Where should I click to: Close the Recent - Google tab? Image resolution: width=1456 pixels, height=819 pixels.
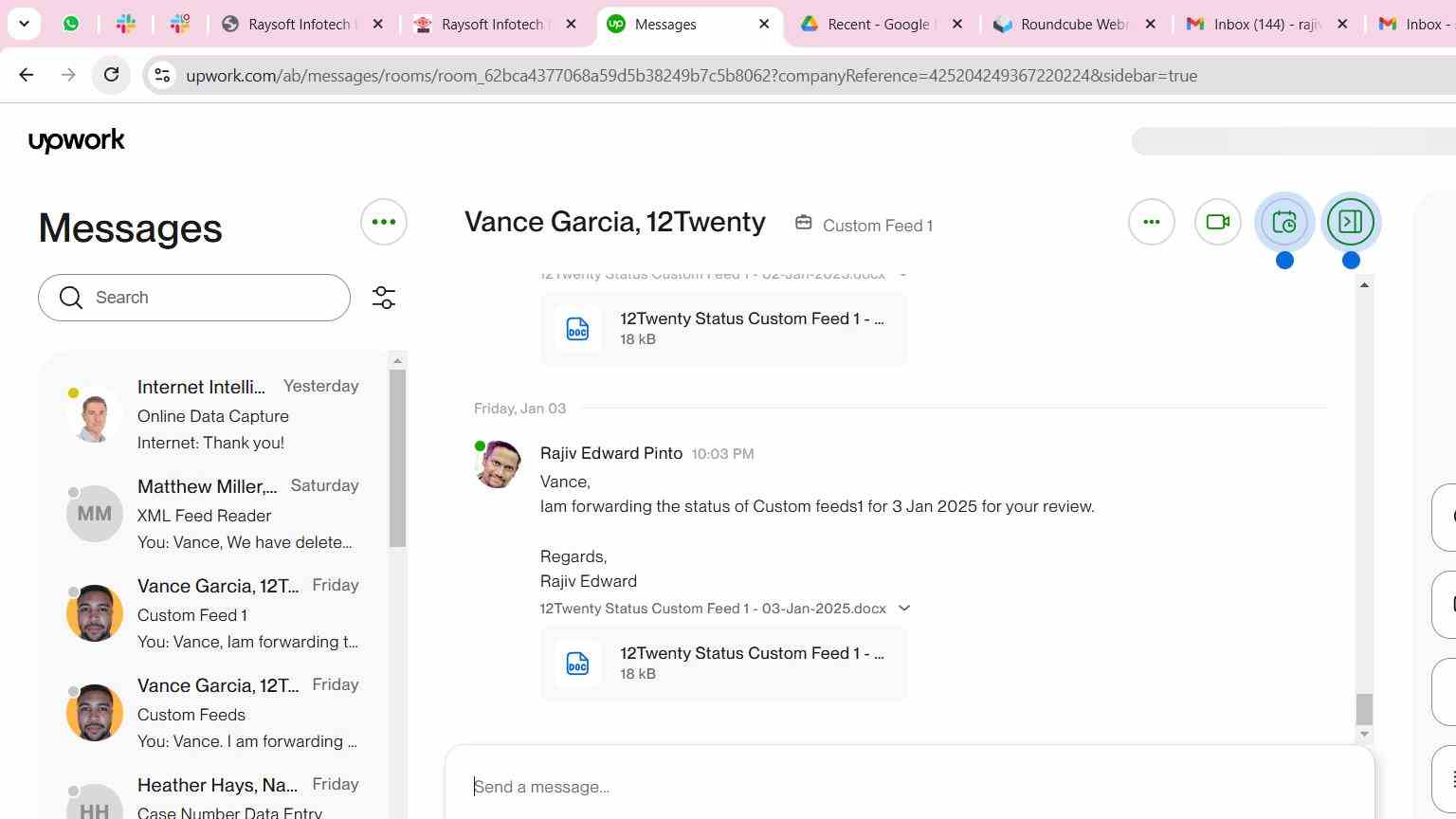[957, 24]
